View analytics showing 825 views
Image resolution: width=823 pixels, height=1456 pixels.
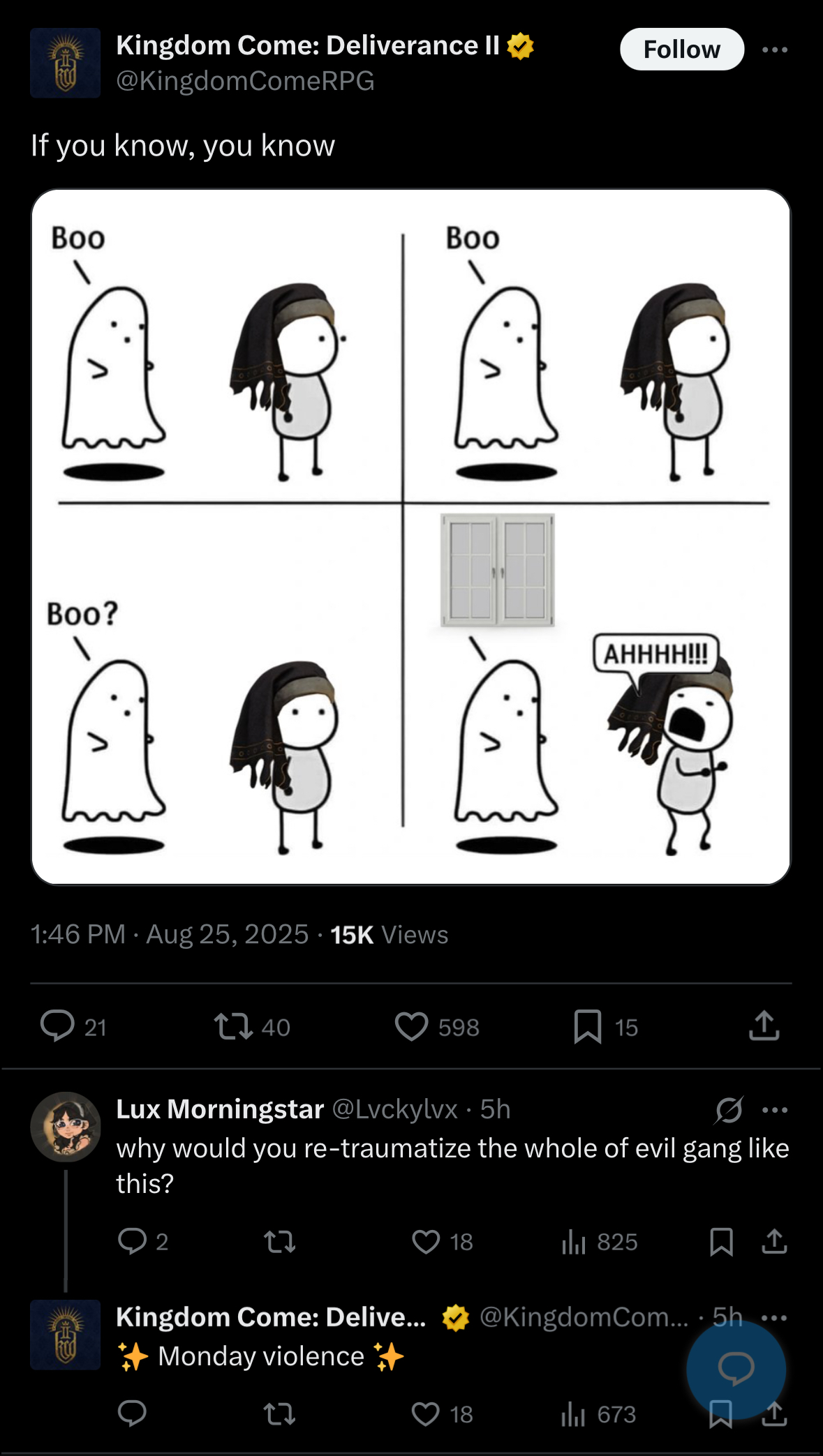tap(600, 1242)
